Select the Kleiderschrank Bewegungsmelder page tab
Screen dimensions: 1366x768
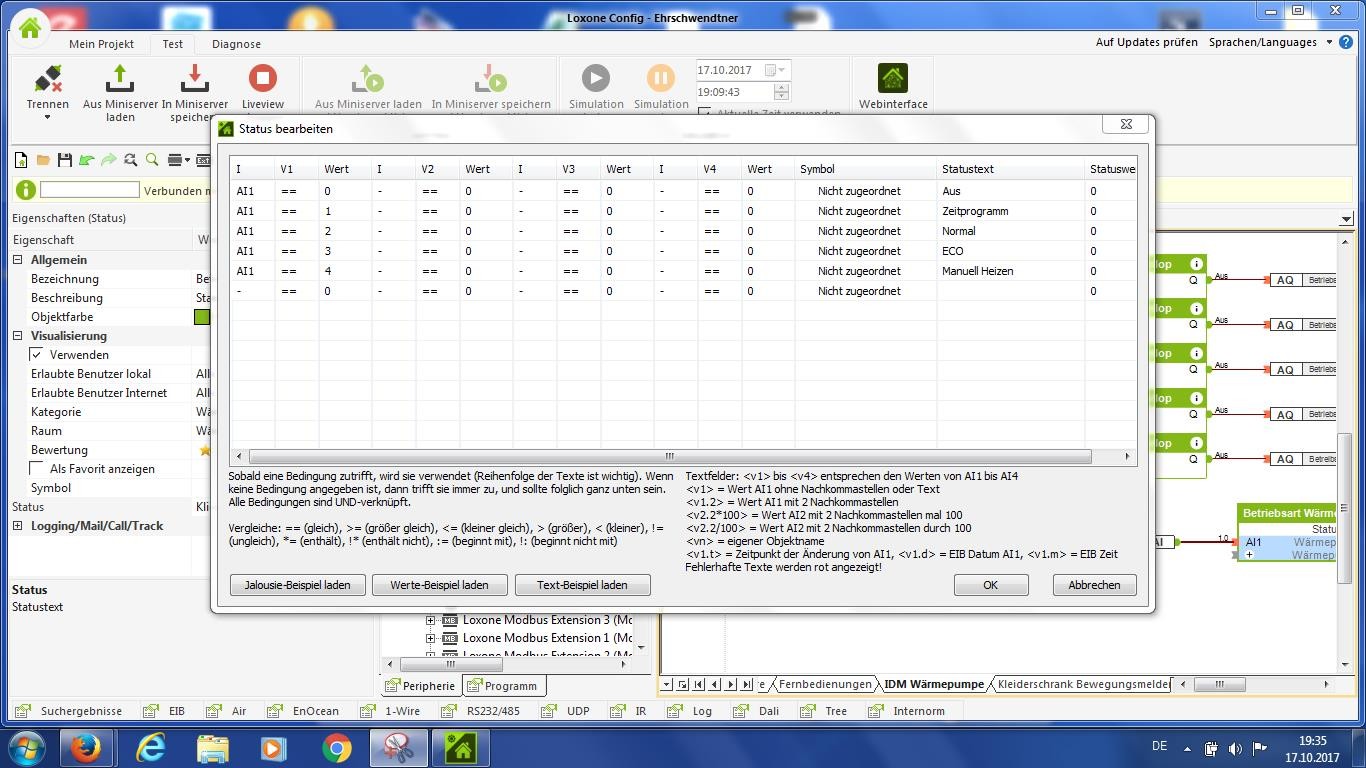[1084, 684]
